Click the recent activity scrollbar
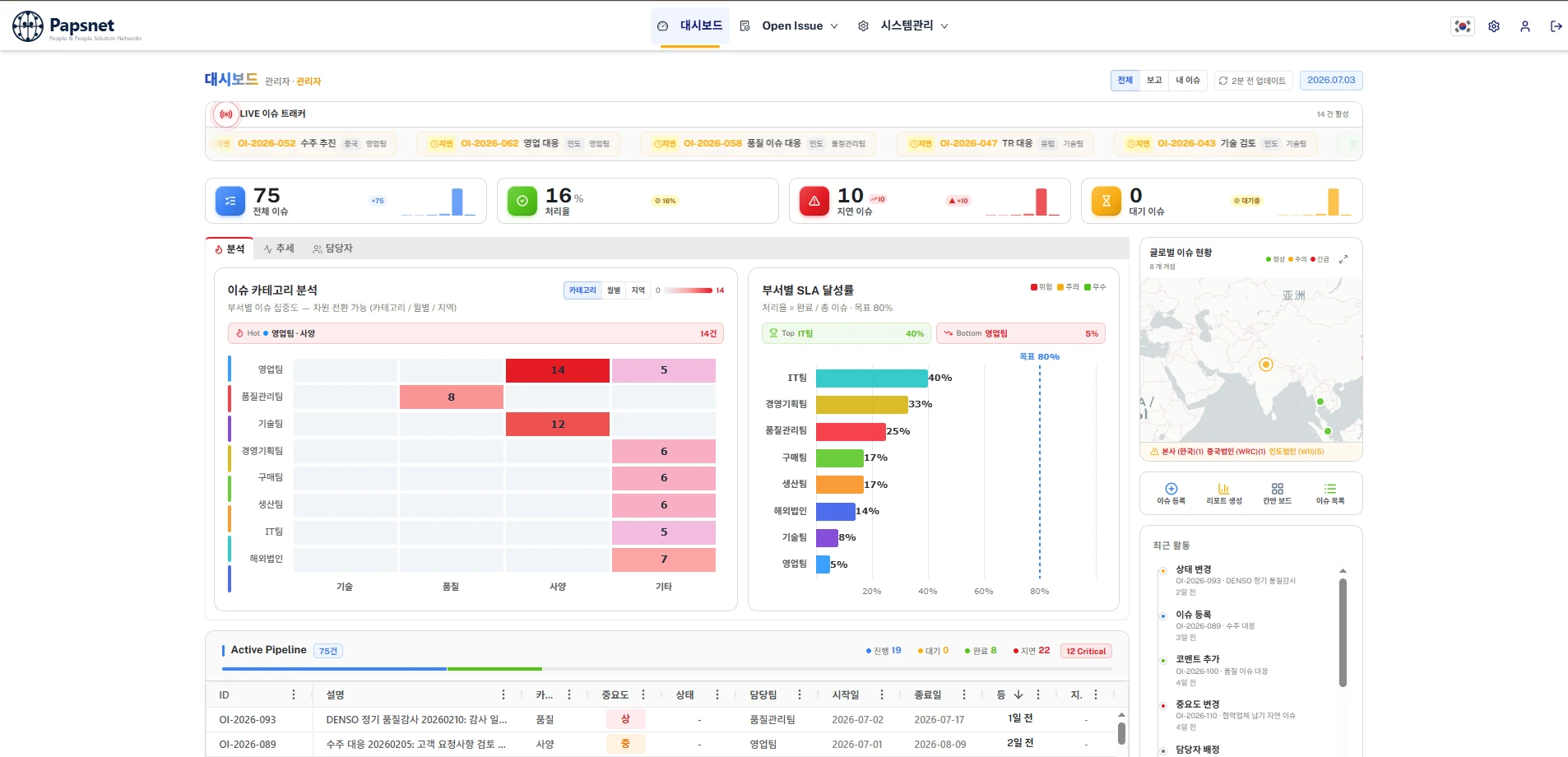Image resolution: width=1568 pixels, height=757 pixels. pyautogui.click(x=1343, y=632)
